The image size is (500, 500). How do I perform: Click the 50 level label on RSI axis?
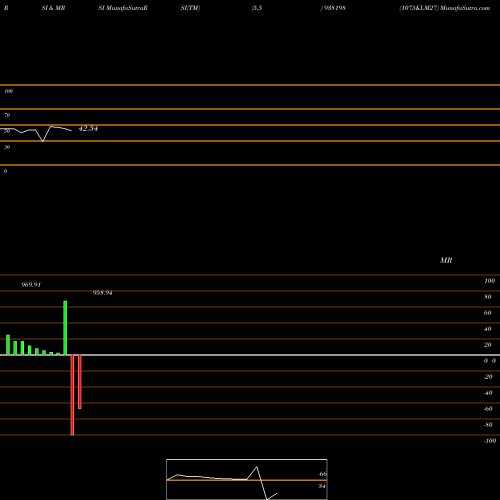click(7, 131)
